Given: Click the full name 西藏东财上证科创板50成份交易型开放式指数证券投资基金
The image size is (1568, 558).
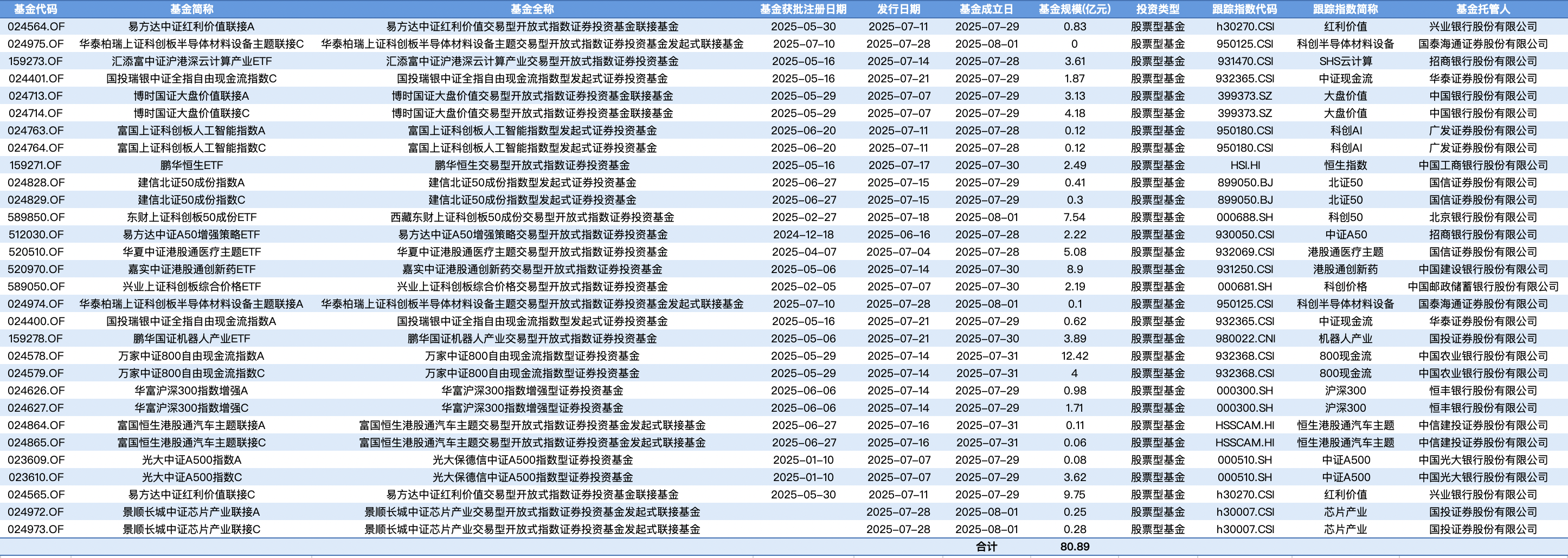Looking at the screenshot, I should [x=532, y=217].
